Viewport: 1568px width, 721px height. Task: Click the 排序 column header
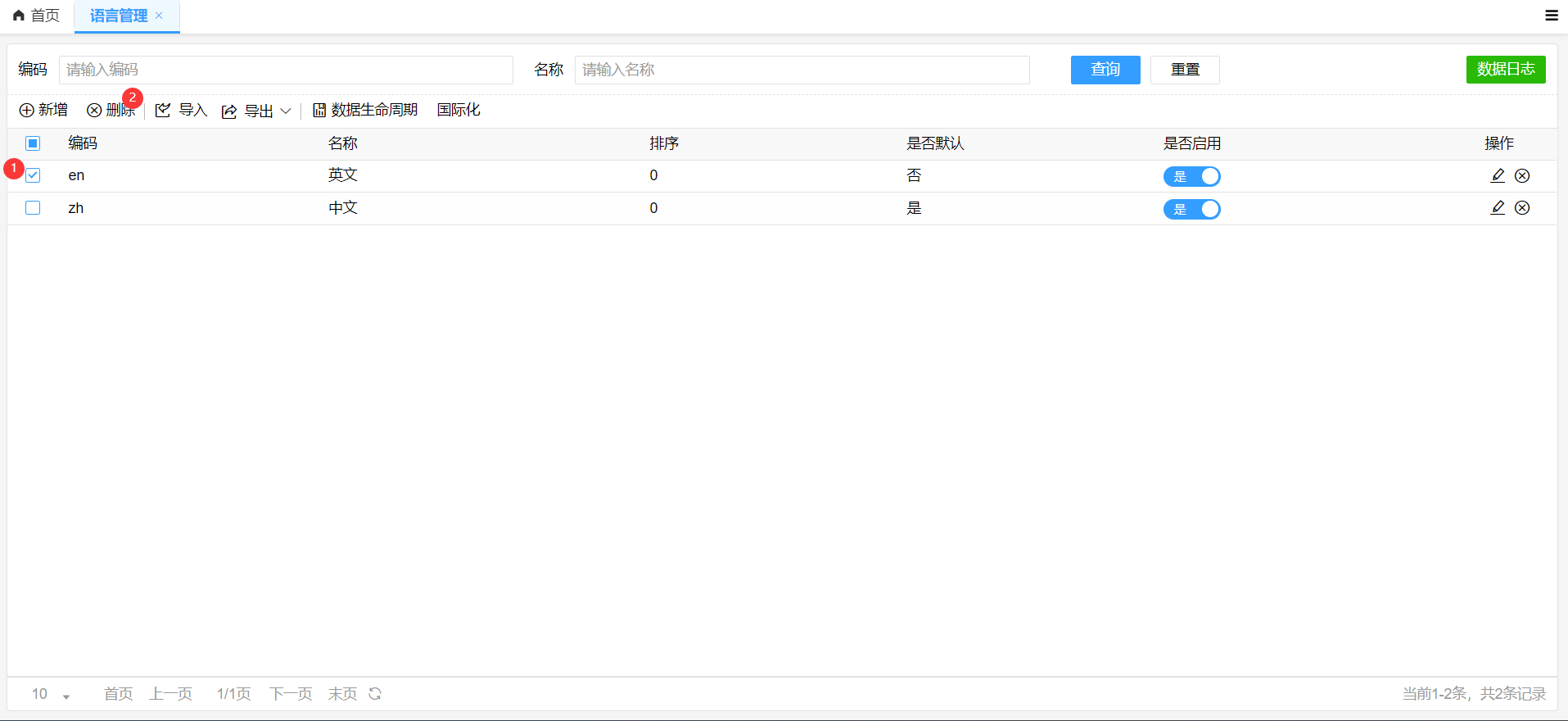pyautogui.click(x=664, y=143)
